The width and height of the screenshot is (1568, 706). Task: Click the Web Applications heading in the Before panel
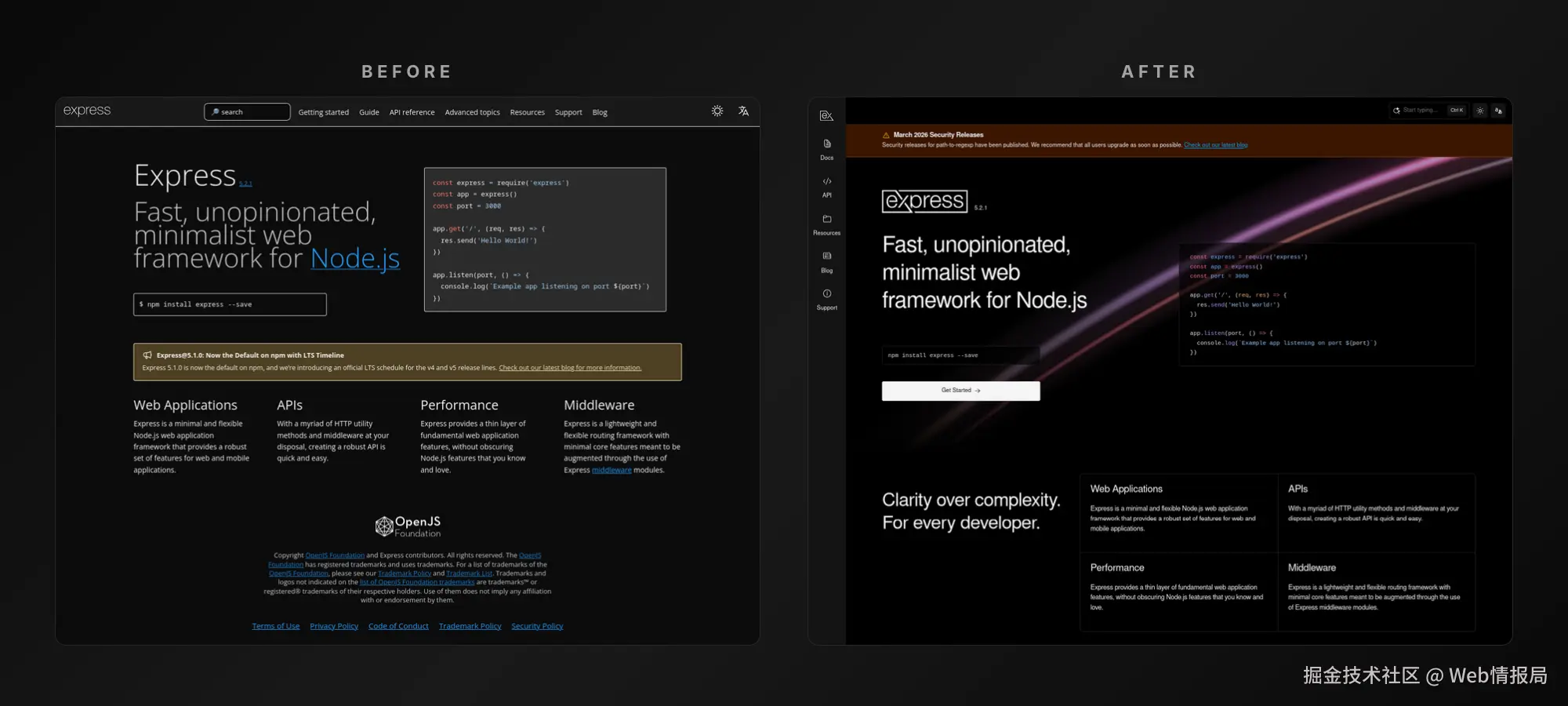pos(185,405)
